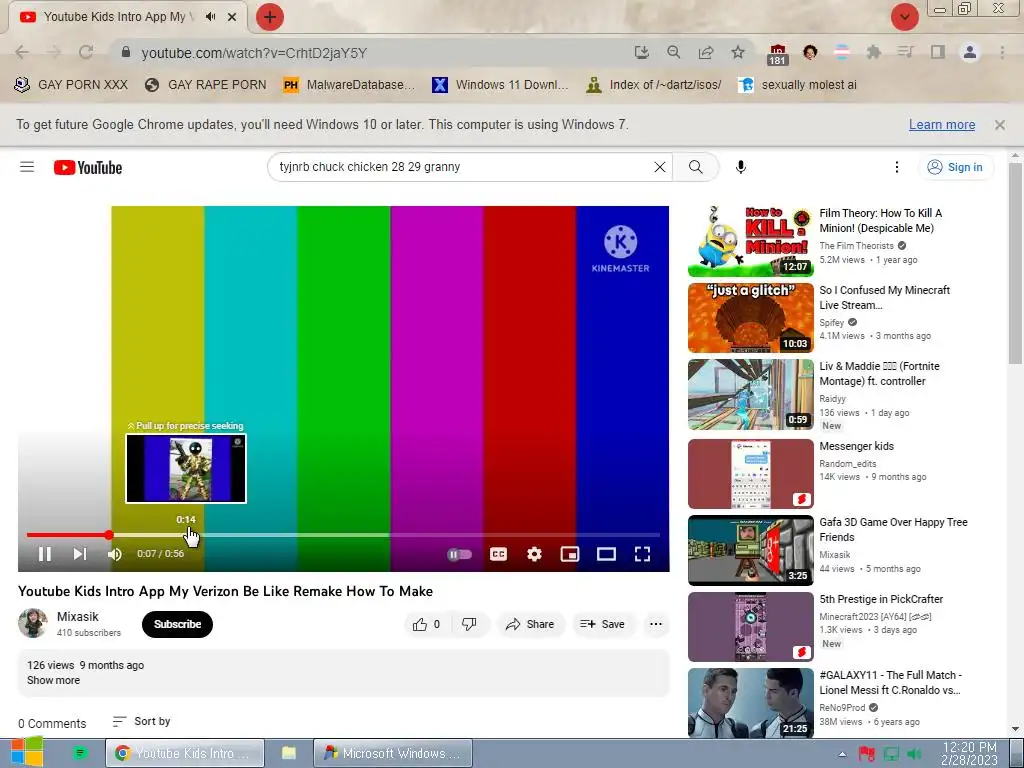
Task: Enter fullscreen via player corner icon
Action: click(x=643, y=554)
